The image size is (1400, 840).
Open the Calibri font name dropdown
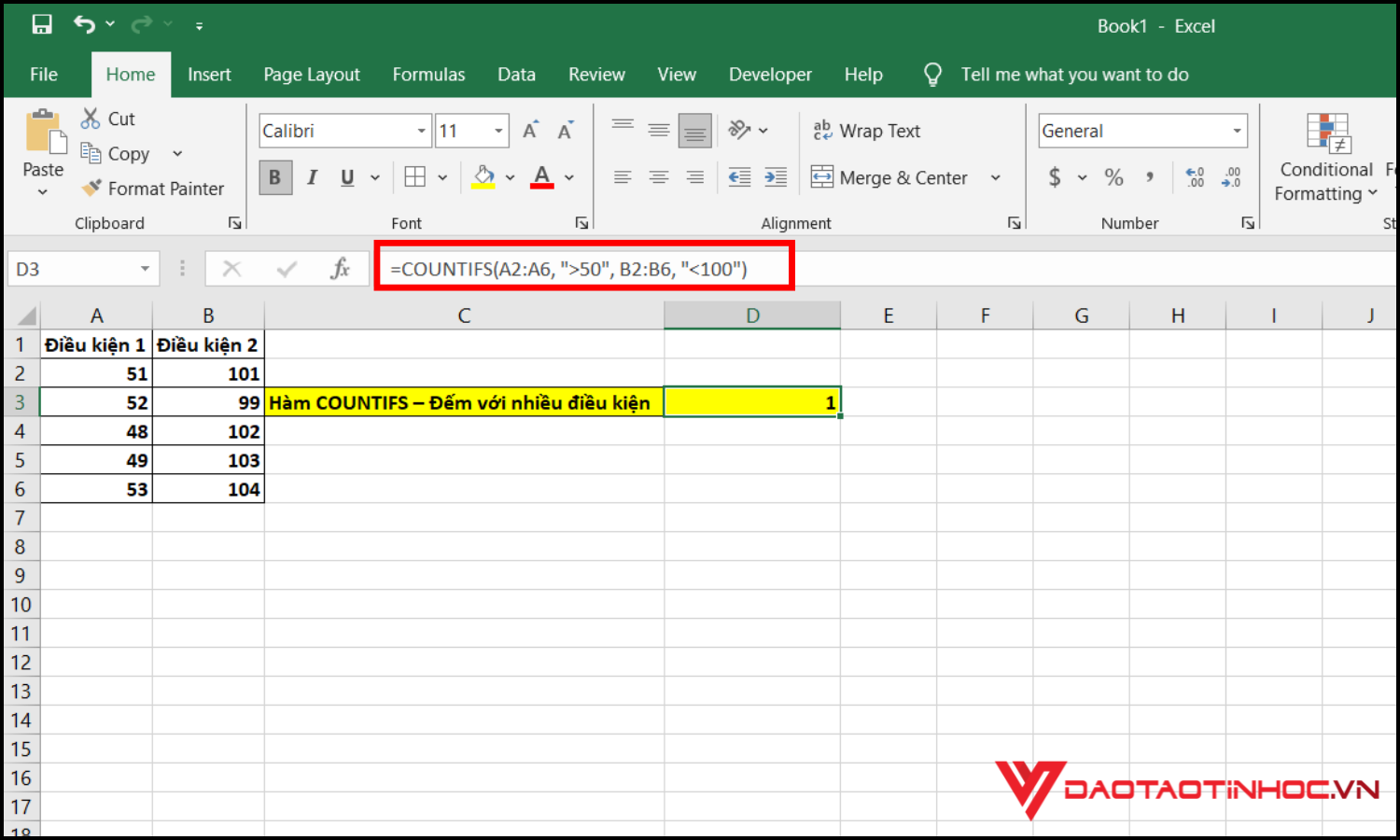(421, 131)
